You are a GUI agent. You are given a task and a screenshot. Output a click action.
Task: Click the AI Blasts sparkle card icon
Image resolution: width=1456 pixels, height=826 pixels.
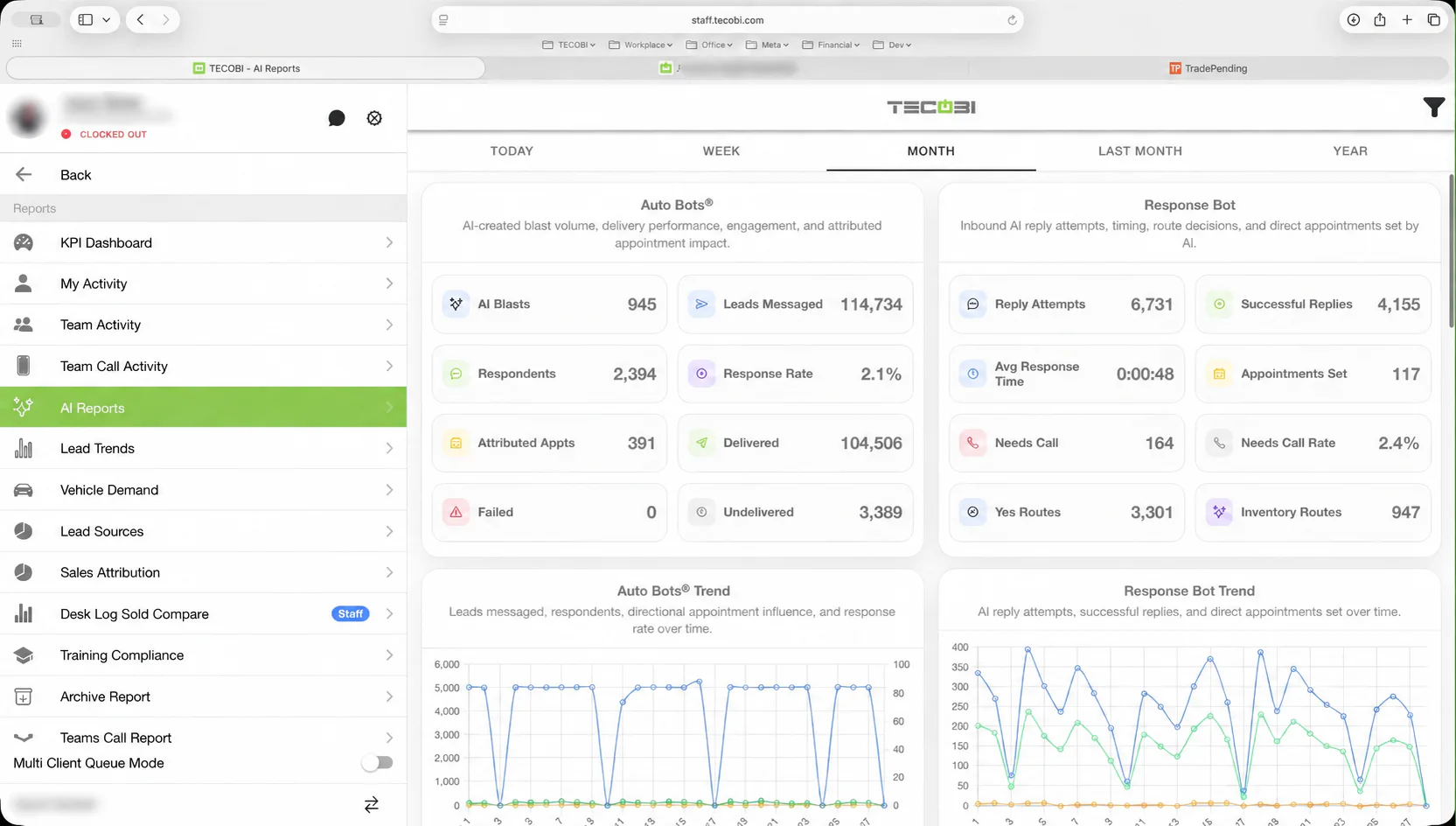point(456,304)
